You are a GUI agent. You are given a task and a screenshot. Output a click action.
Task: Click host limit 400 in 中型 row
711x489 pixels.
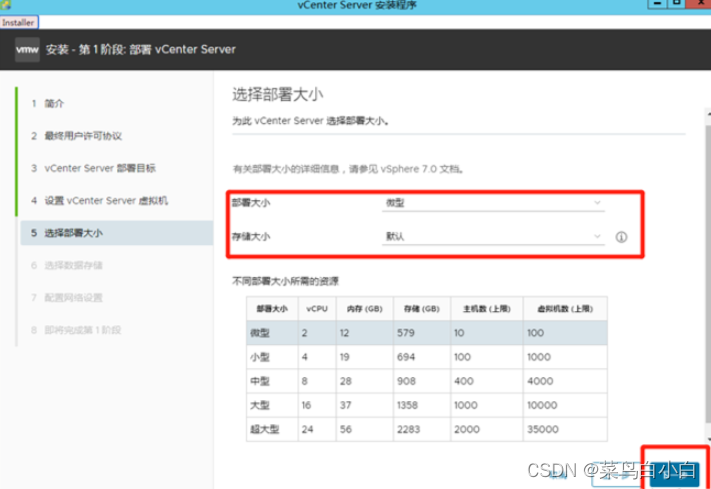point(464,381)
